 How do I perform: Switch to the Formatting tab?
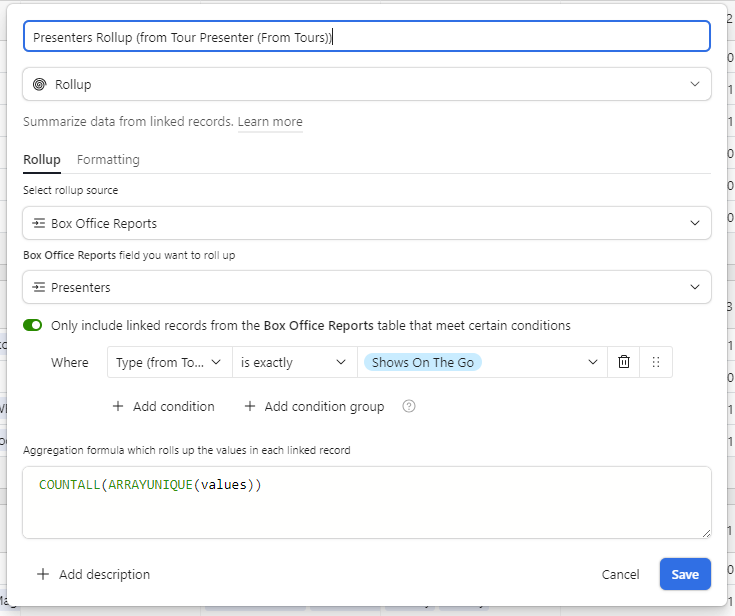click(108, 160)
